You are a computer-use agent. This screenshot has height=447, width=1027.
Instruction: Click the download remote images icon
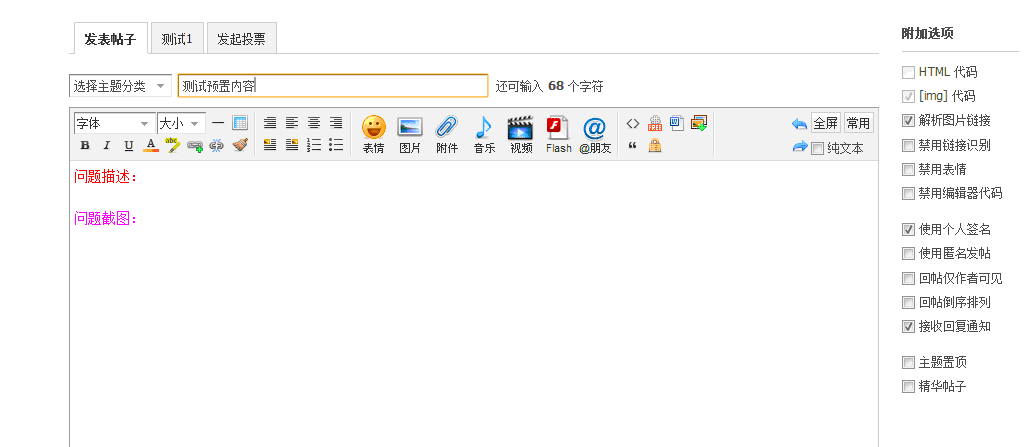(x=699, y=123)
